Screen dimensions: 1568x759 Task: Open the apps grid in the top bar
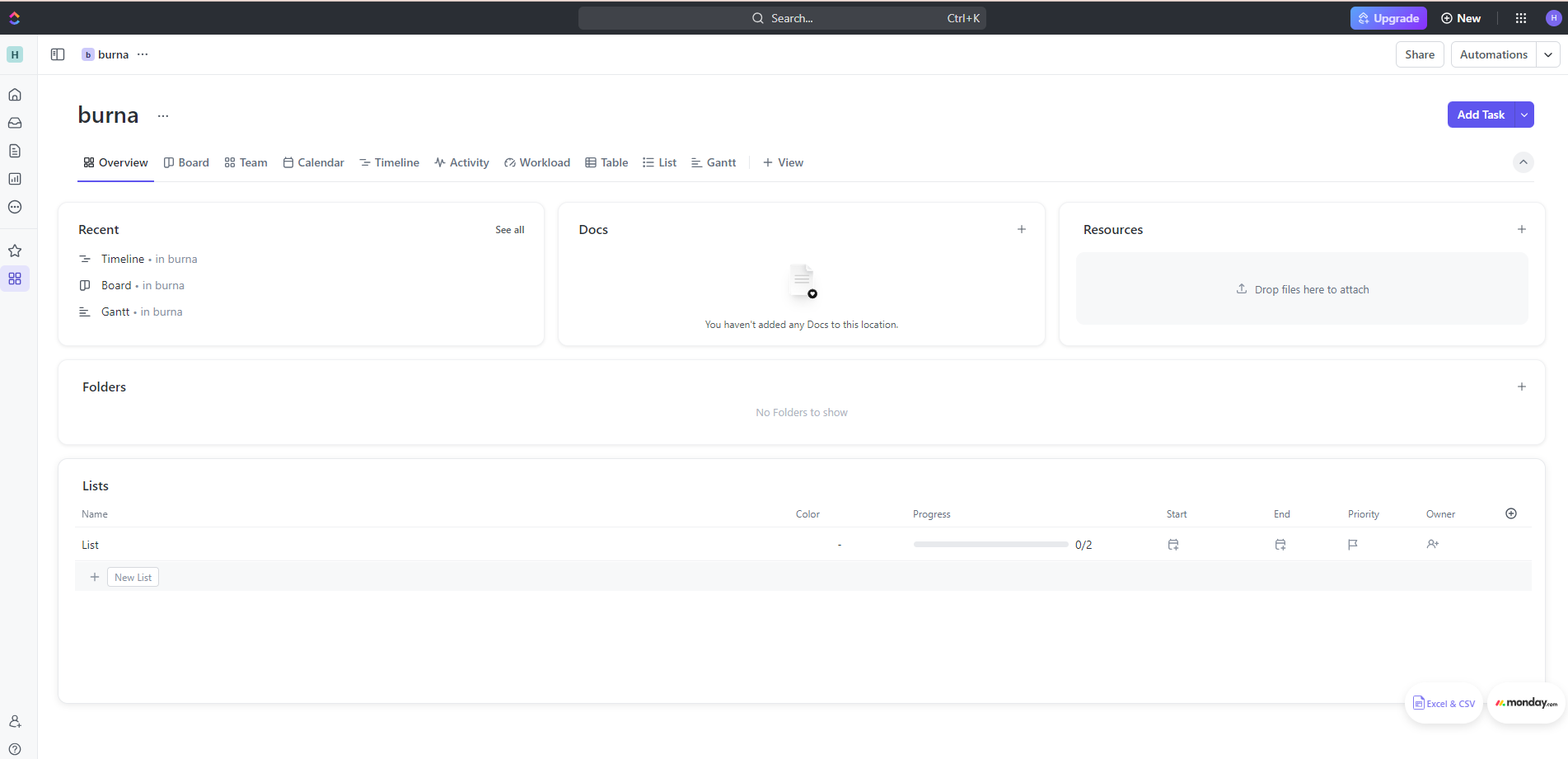pos(1521,18)
